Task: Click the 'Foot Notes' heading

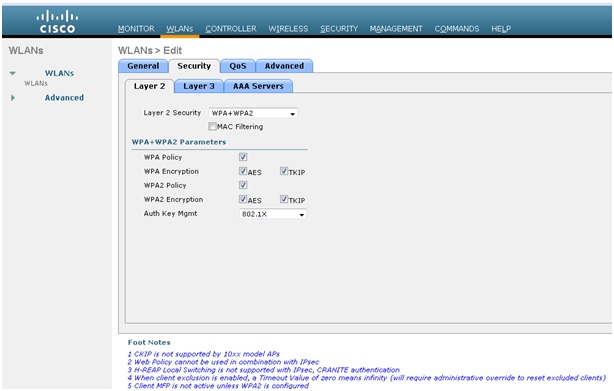Action: (x=149, y=342)
